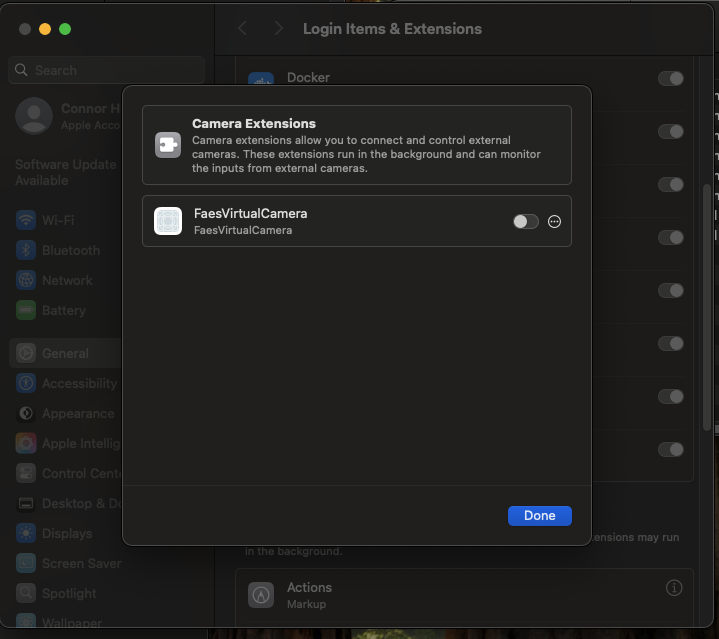Image resolution: width=719 pixels, height=639 pixels.
Task: Go back with the left chevron
Action: click(x=243, y=29)
